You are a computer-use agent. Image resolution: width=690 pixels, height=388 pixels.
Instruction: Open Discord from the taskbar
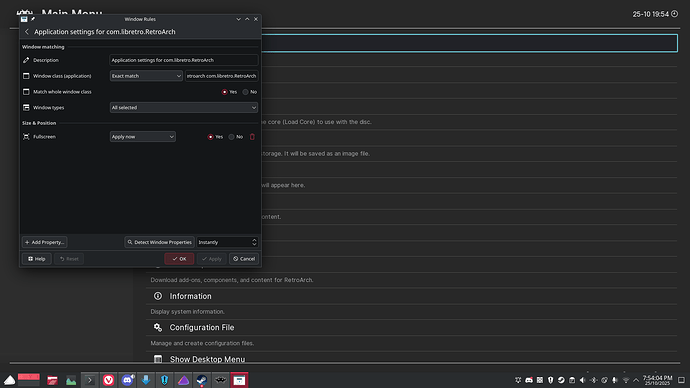tap(128, 380)
